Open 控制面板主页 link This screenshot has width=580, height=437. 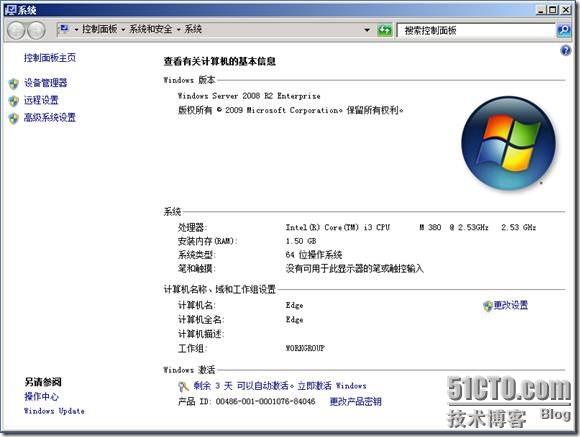pos(50,58)
